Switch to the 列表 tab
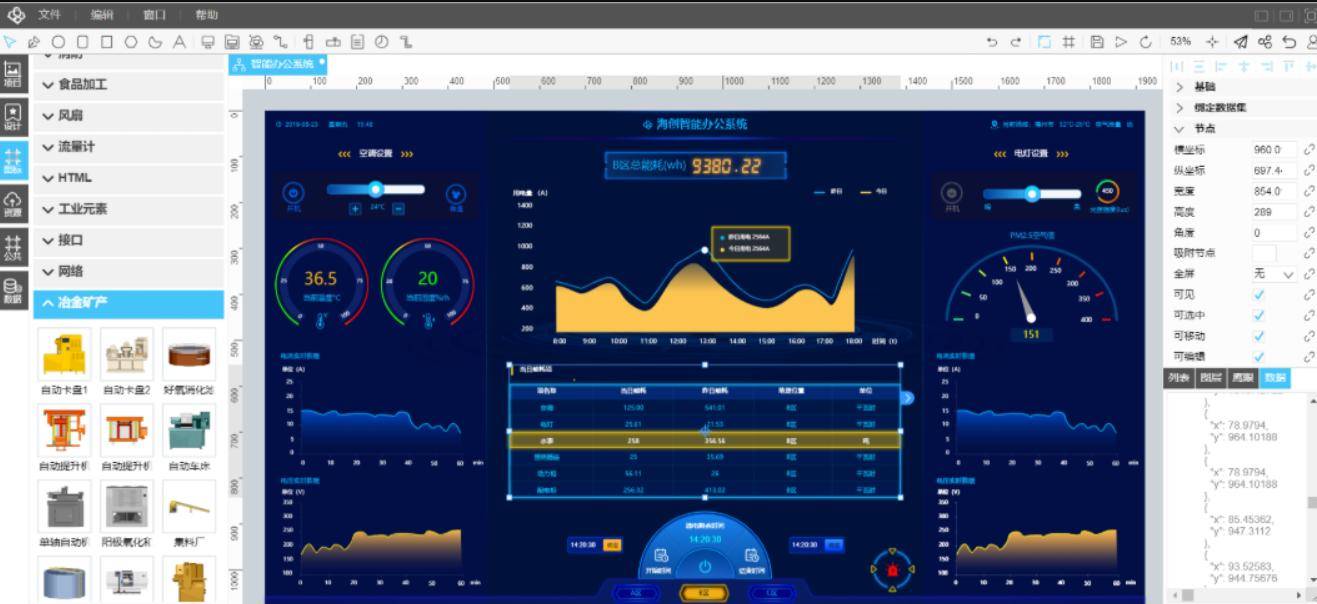Viewport: 1317px width, 604px height. click(1178, 378)
